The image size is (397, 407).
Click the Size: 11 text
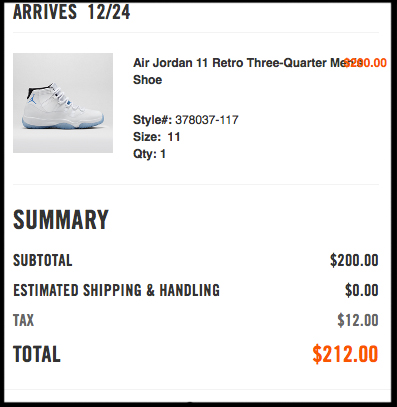coord(157,137)
